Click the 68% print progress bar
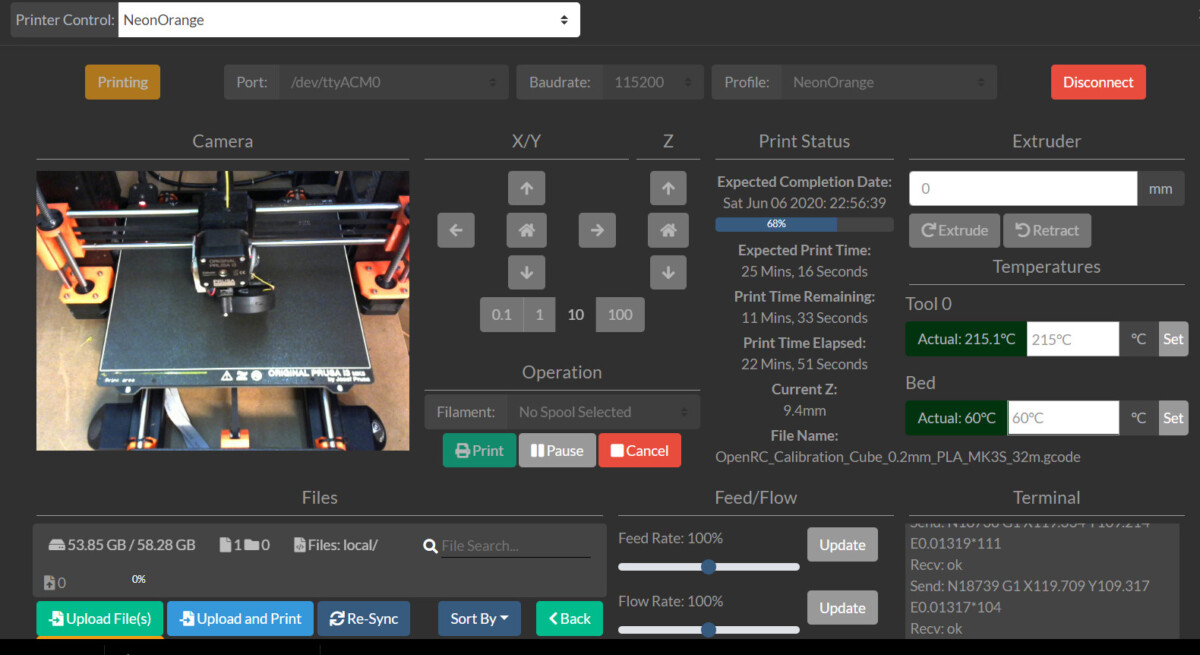The image size is (1200, 655). tap(804, 224)
